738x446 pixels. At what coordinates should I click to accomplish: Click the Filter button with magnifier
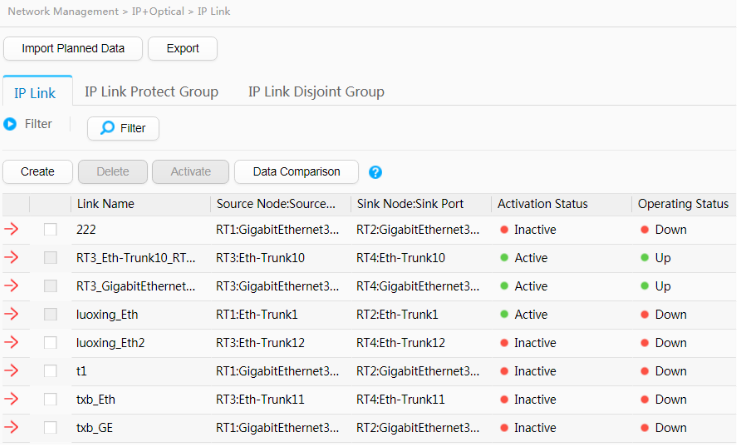(123, 128)
